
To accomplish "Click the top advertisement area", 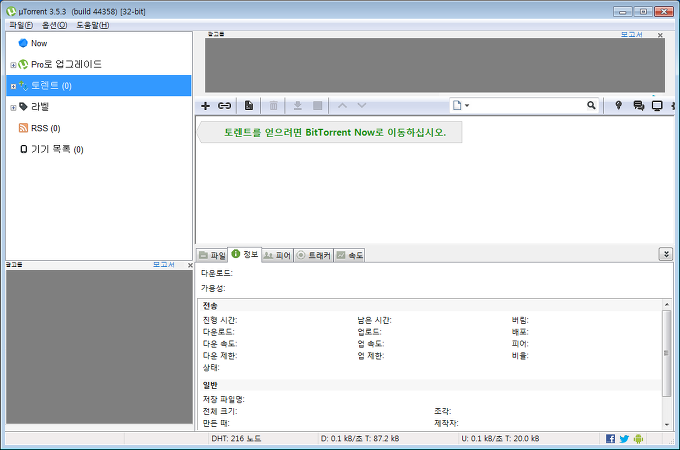I will coord(435,65).
